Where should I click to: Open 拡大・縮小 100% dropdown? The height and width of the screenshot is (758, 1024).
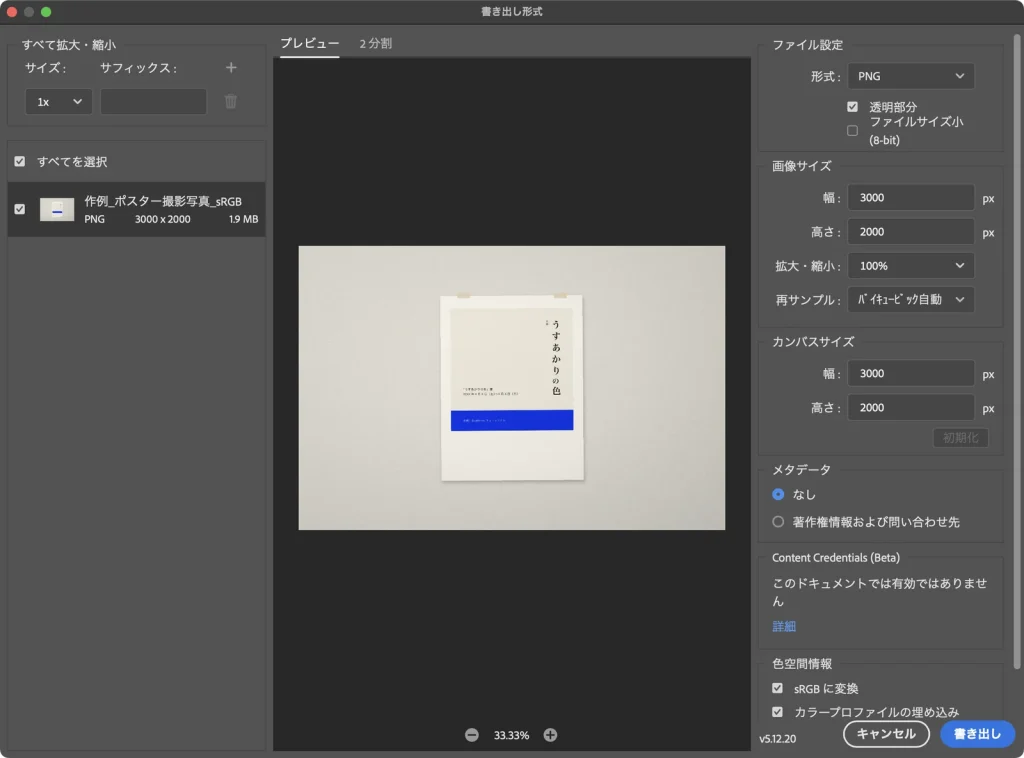coord(910,266)
